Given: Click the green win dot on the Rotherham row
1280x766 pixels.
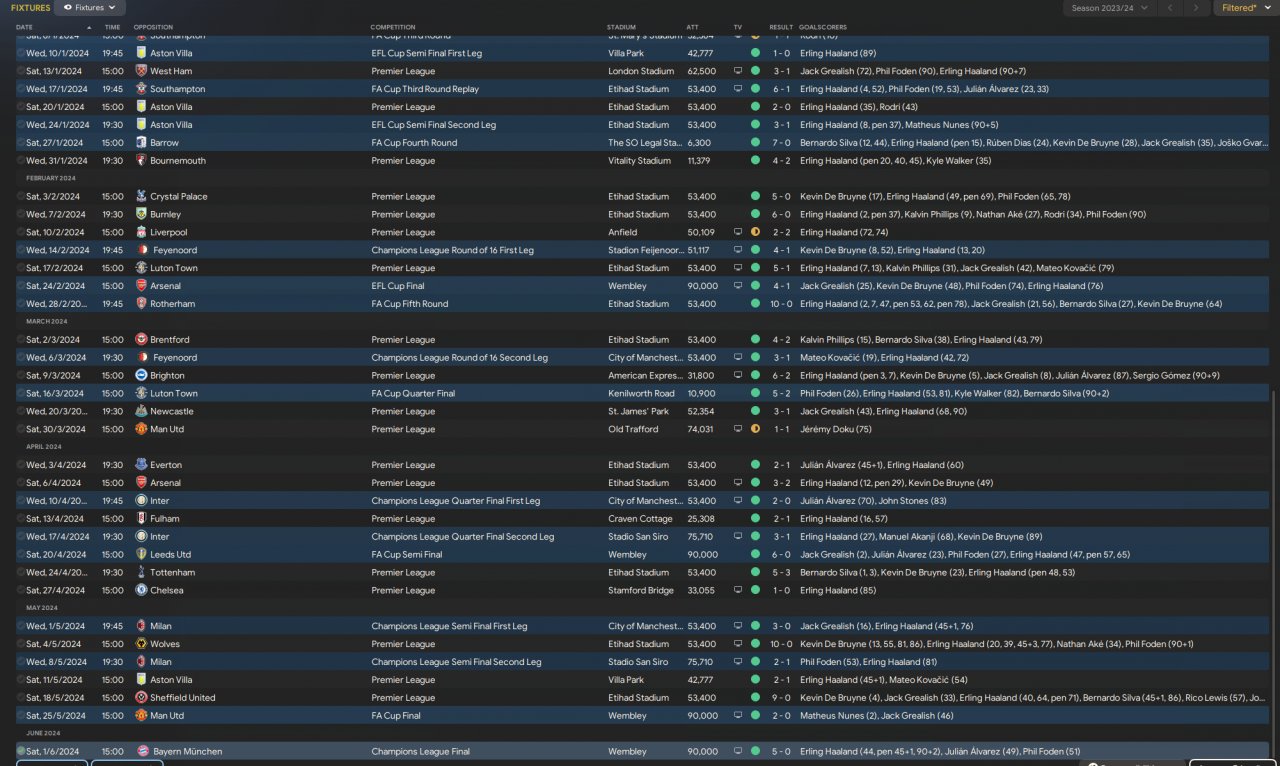Looking at the screenshot, I should (x=755, y=304).
